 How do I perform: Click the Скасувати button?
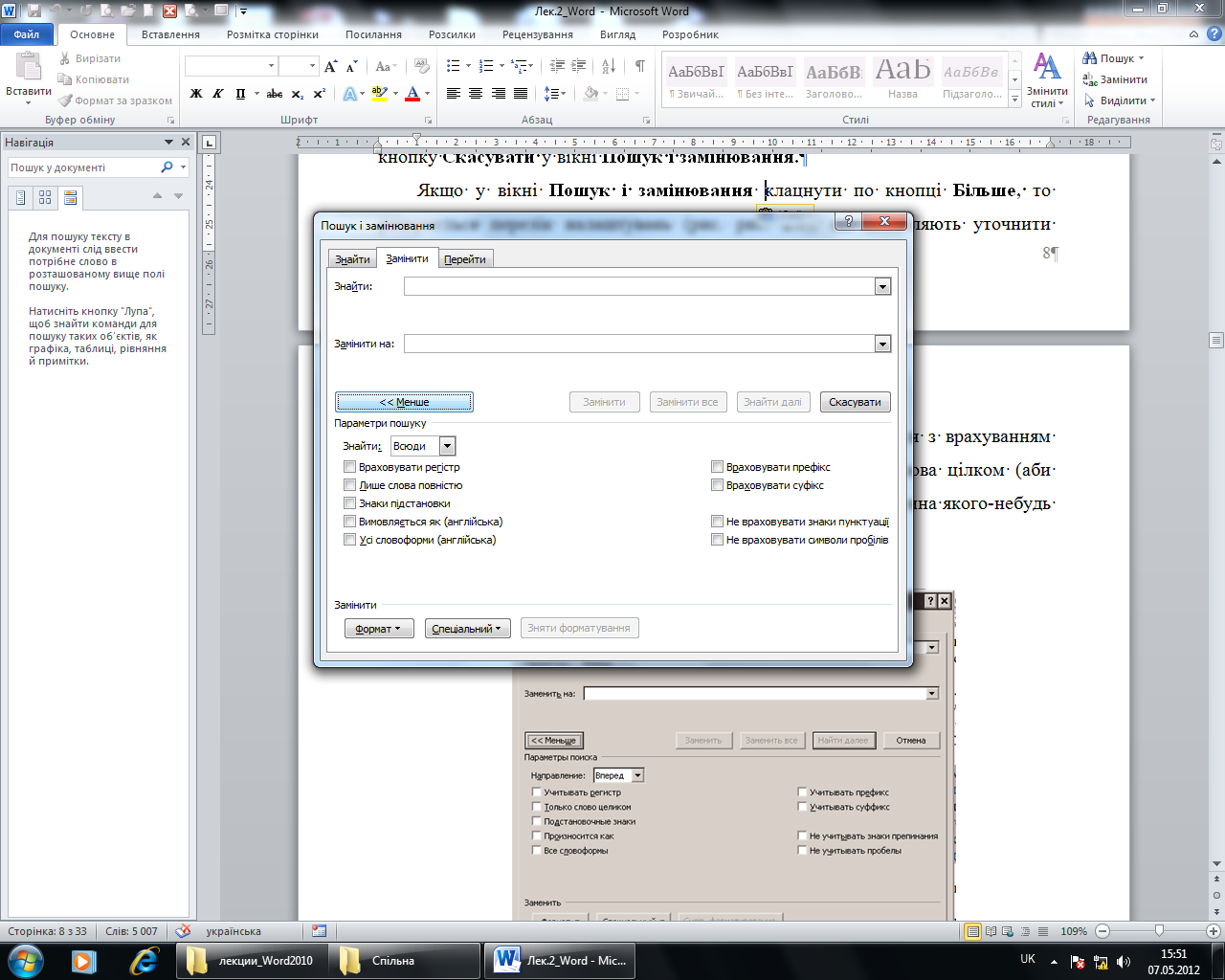click(855, 402)
